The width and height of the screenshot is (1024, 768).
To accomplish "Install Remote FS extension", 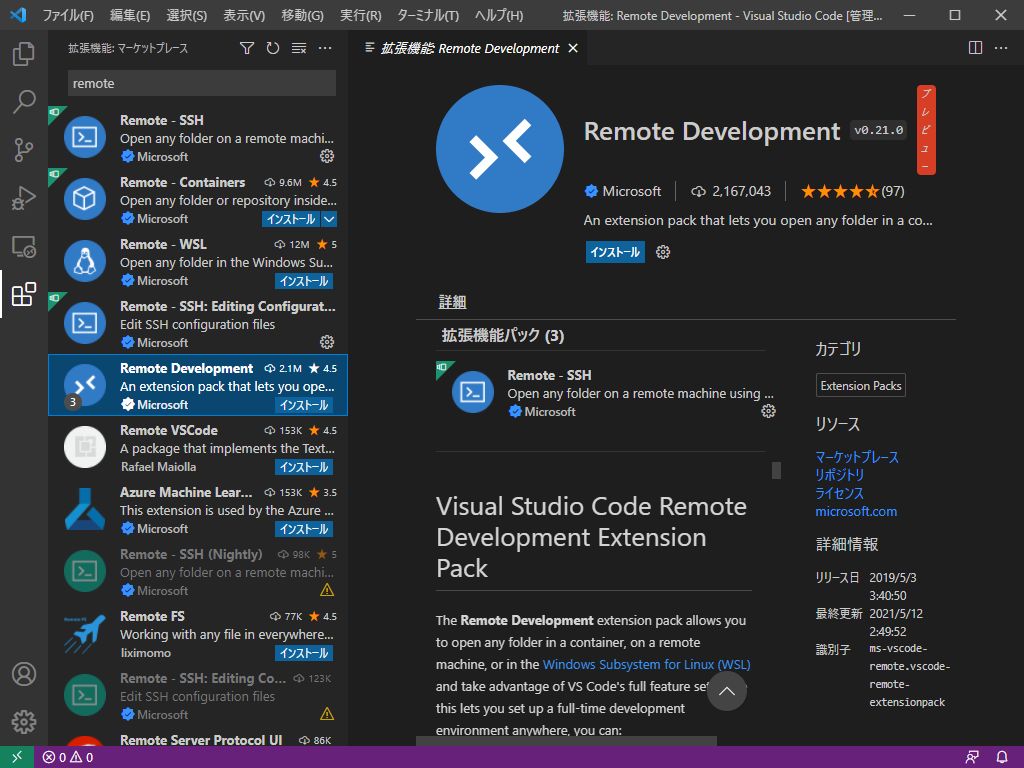I will (x=304, y=653).
